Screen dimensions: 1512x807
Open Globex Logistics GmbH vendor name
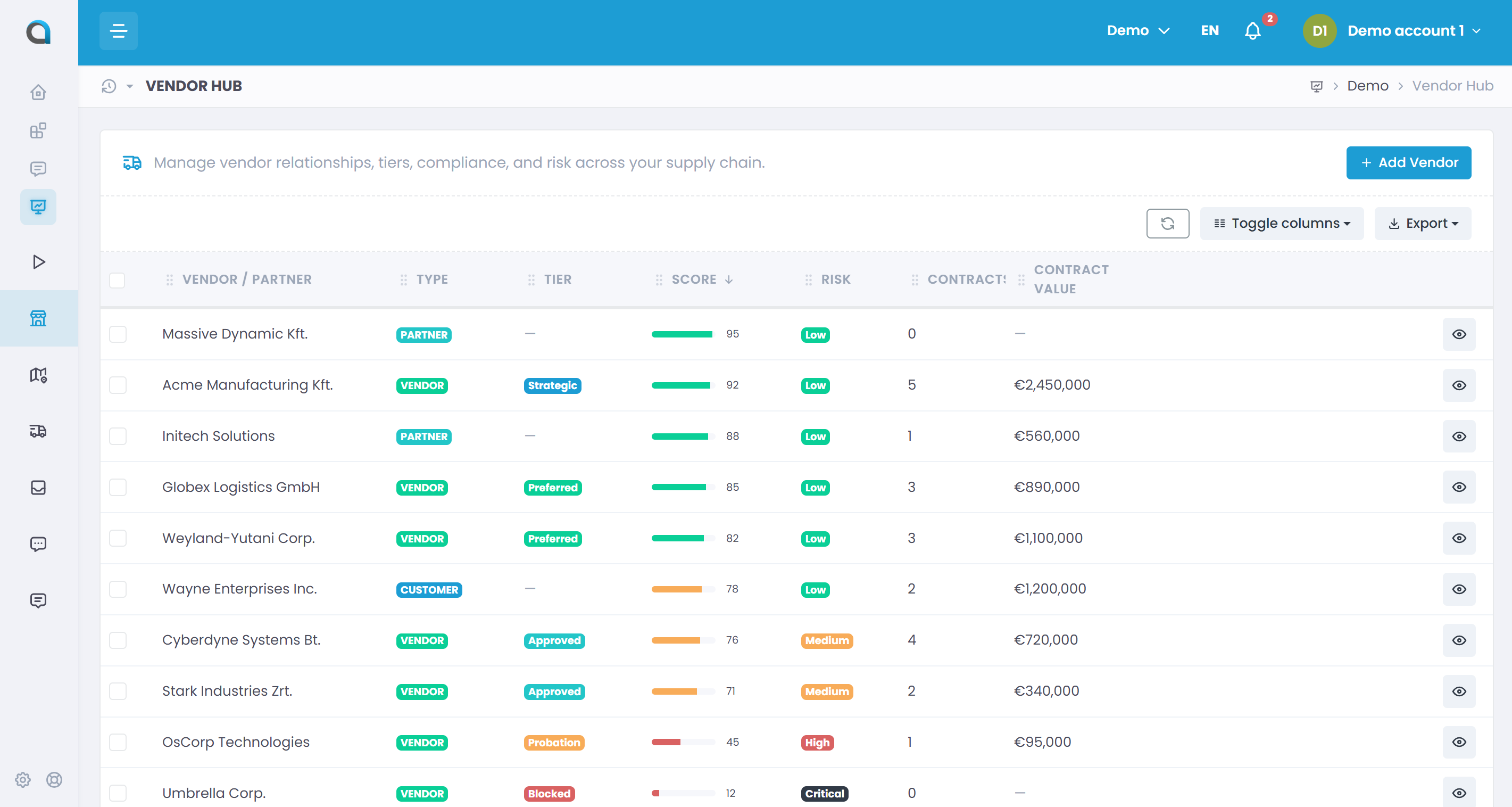(x=240, y=487)
